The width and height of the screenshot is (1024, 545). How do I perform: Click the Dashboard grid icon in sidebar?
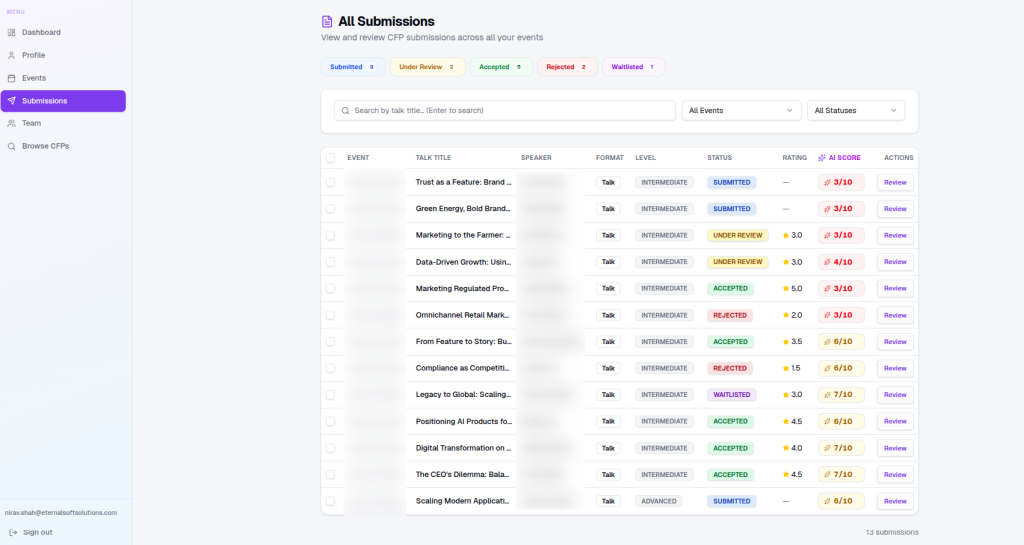tap(11, 33)
